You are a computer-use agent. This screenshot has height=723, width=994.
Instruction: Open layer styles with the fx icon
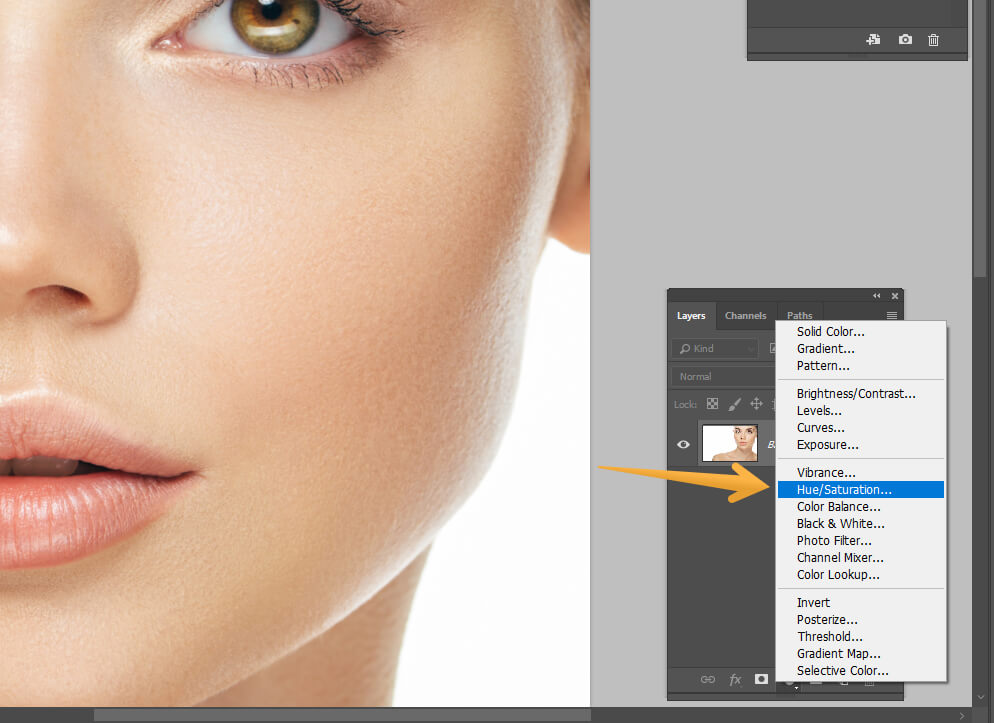735,679
